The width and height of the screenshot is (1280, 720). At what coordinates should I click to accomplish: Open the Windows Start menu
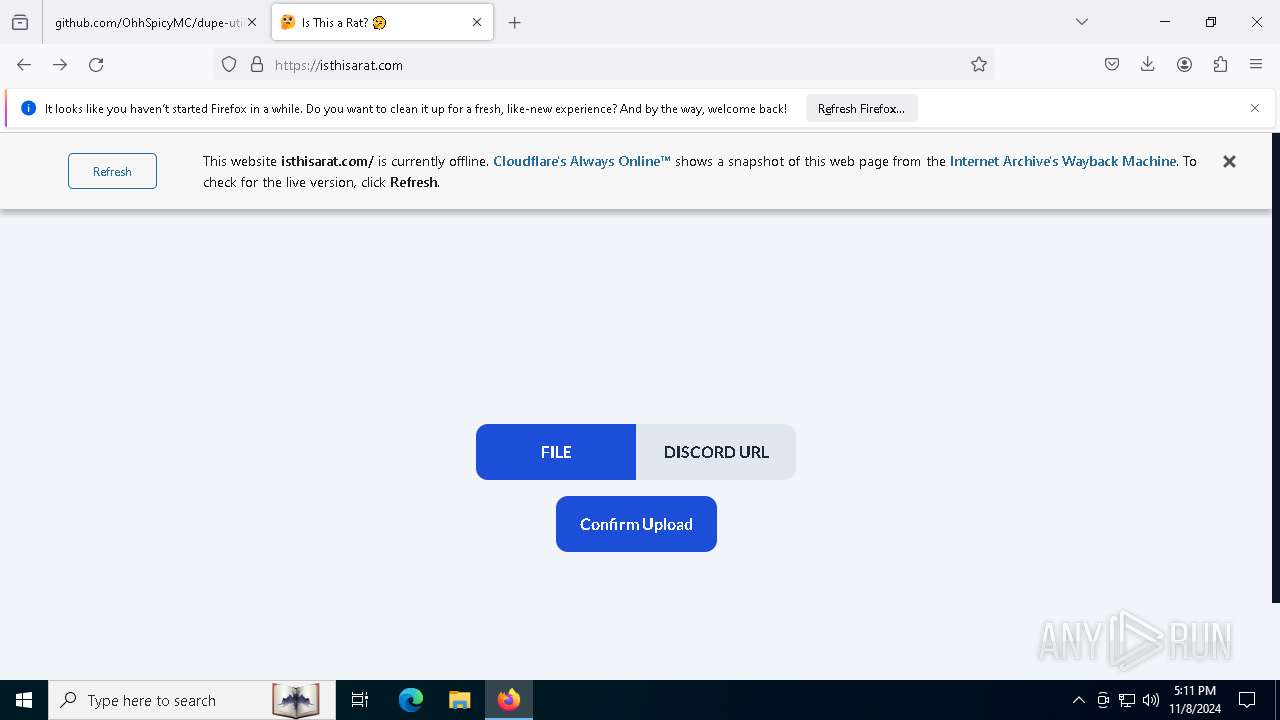pos(24,700)
